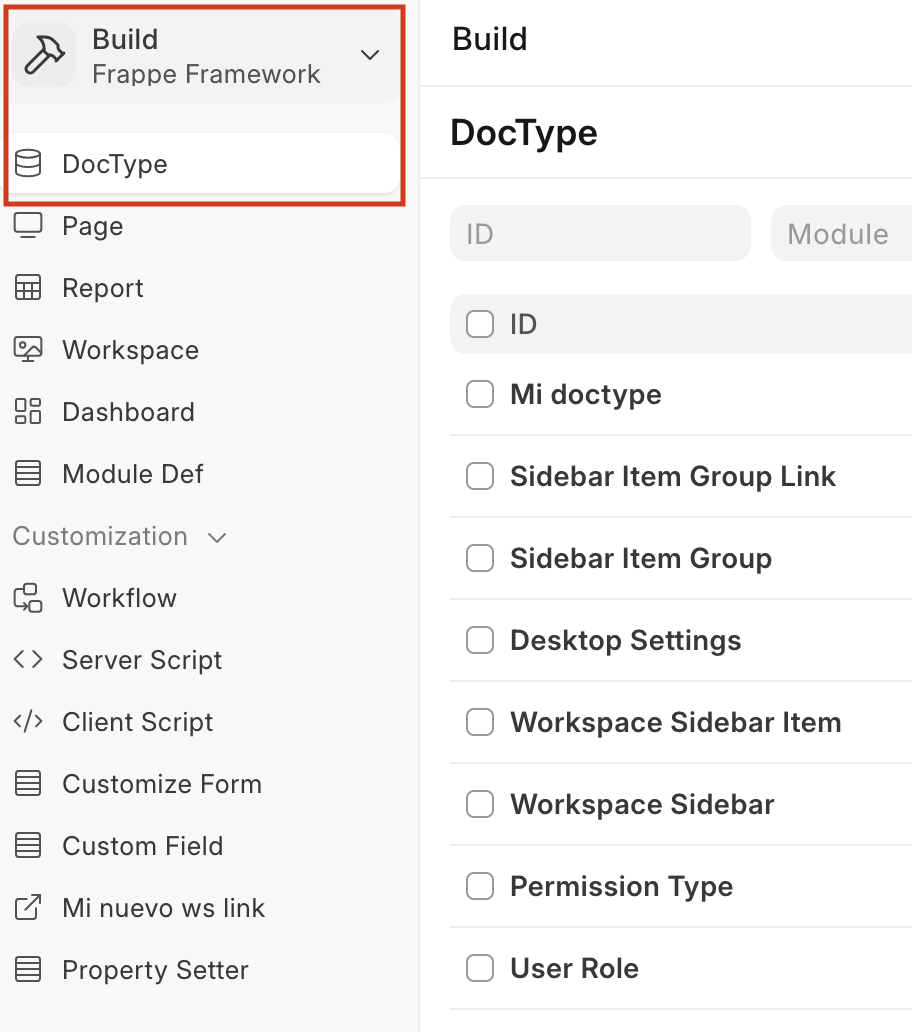This screenshot has width=912, height=1032.
Task: Click the Workflow icon in sidebar
Action: pyautogui.click(x=28, y=598)
